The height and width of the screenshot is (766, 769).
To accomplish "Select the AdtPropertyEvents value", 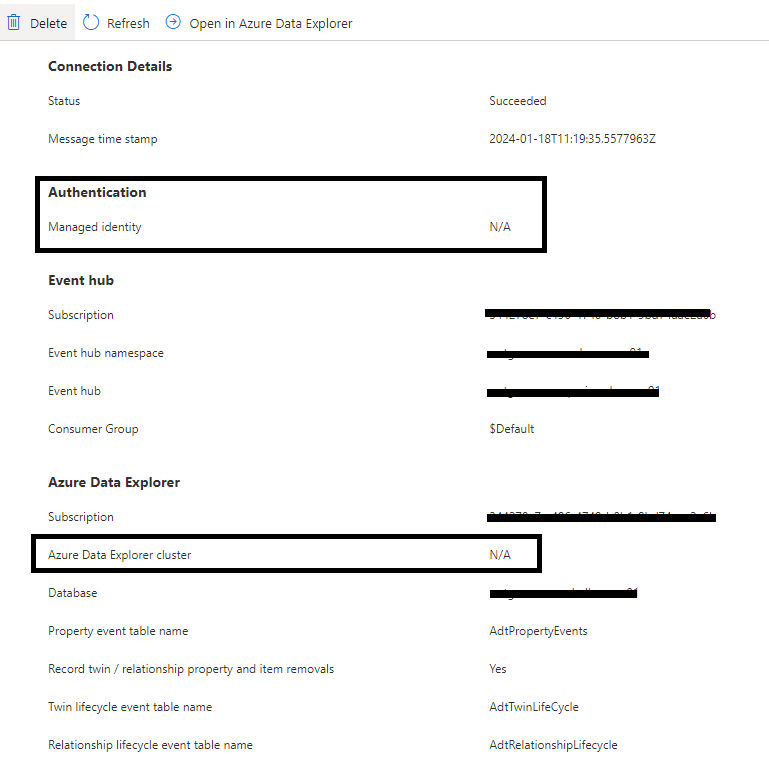I will point(538,631).
